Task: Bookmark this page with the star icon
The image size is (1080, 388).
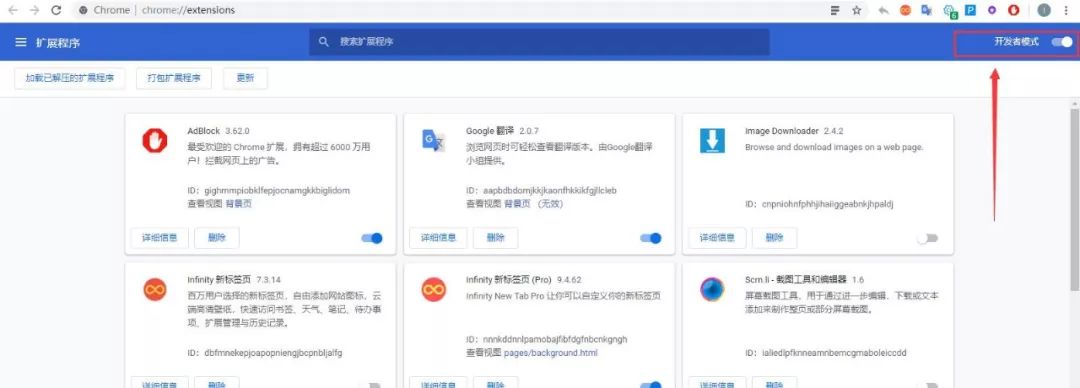Action: click(857, 10)
